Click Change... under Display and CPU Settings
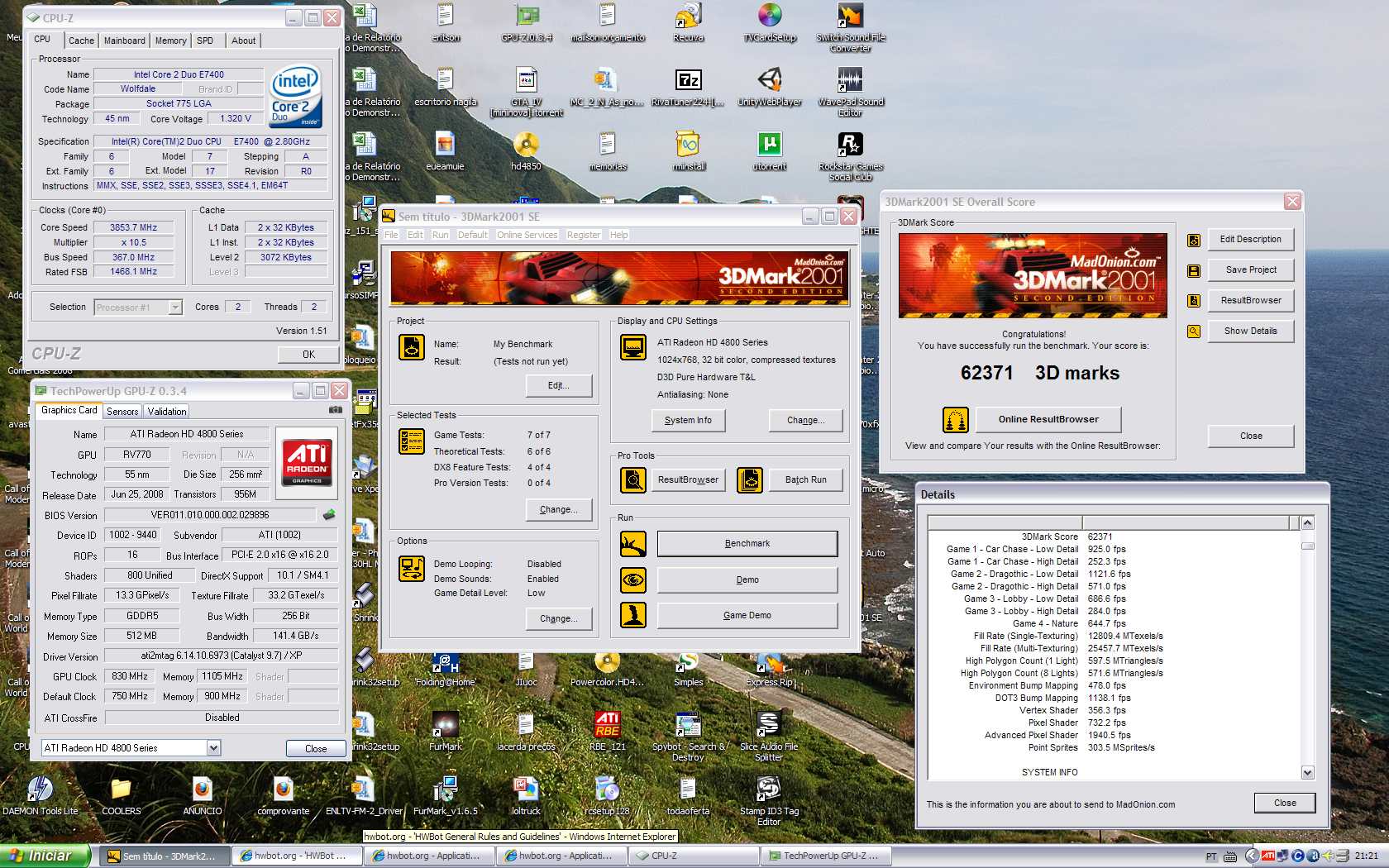Viewport: 1389px width, 868px height. (805, 421)
